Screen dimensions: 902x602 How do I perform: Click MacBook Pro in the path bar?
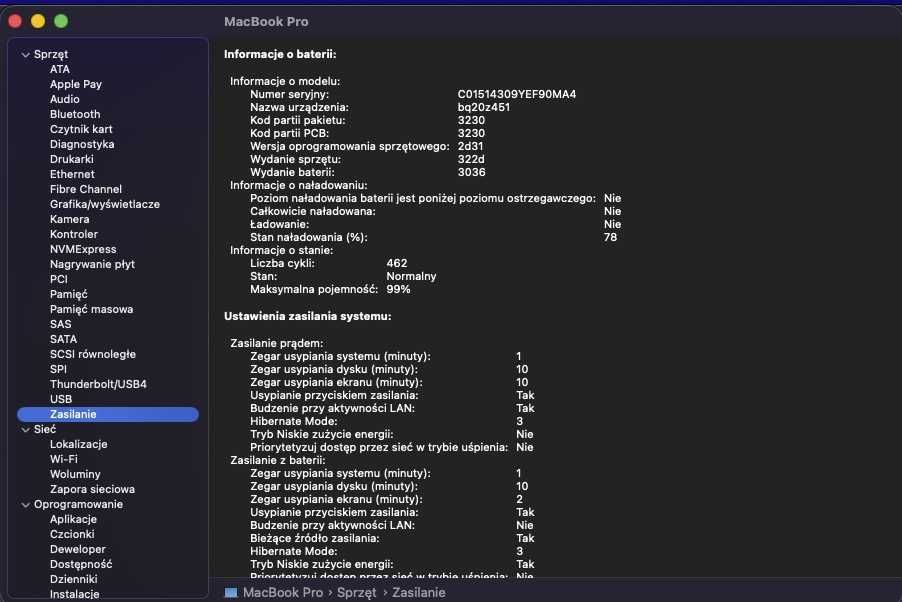[282, 593]
